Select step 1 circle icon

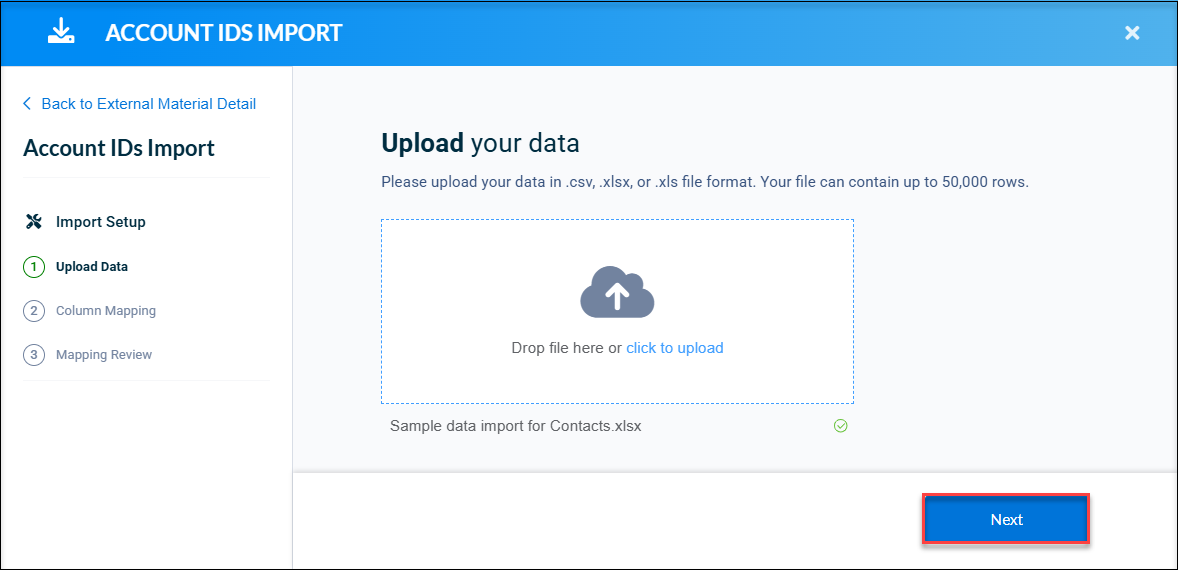point(35,267)
